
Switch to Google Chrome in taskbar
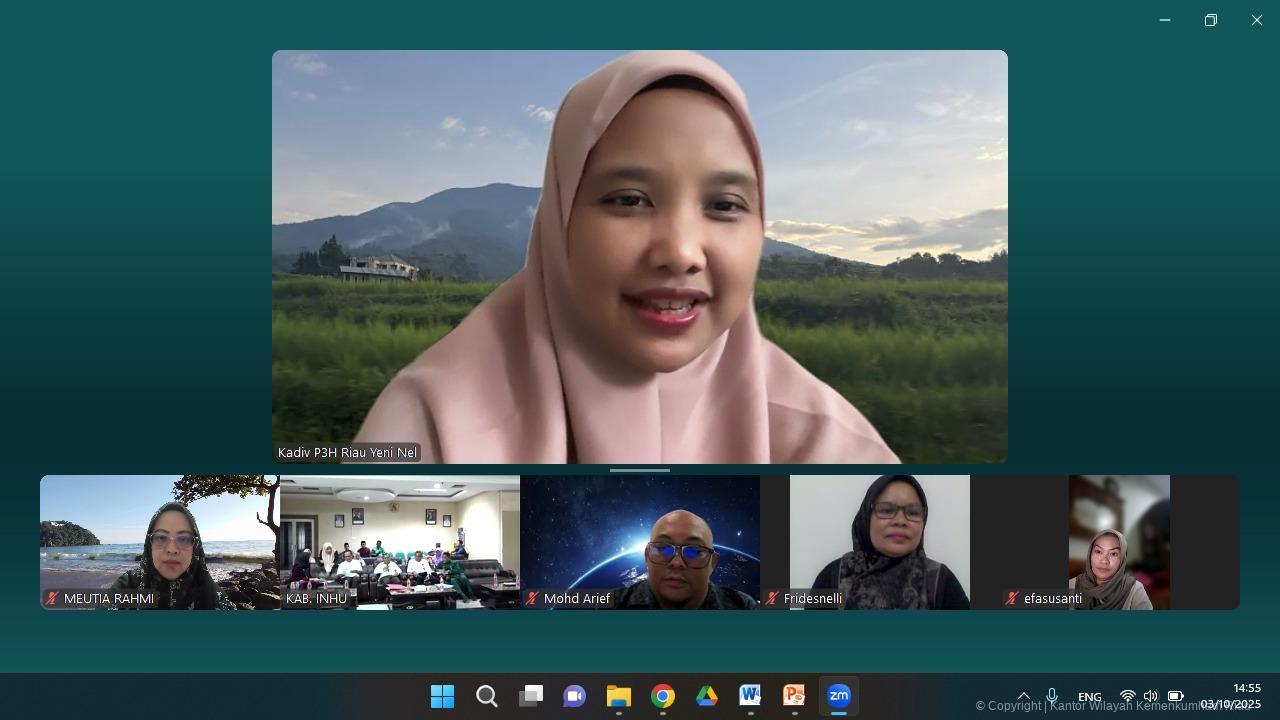tap(663, 696)
